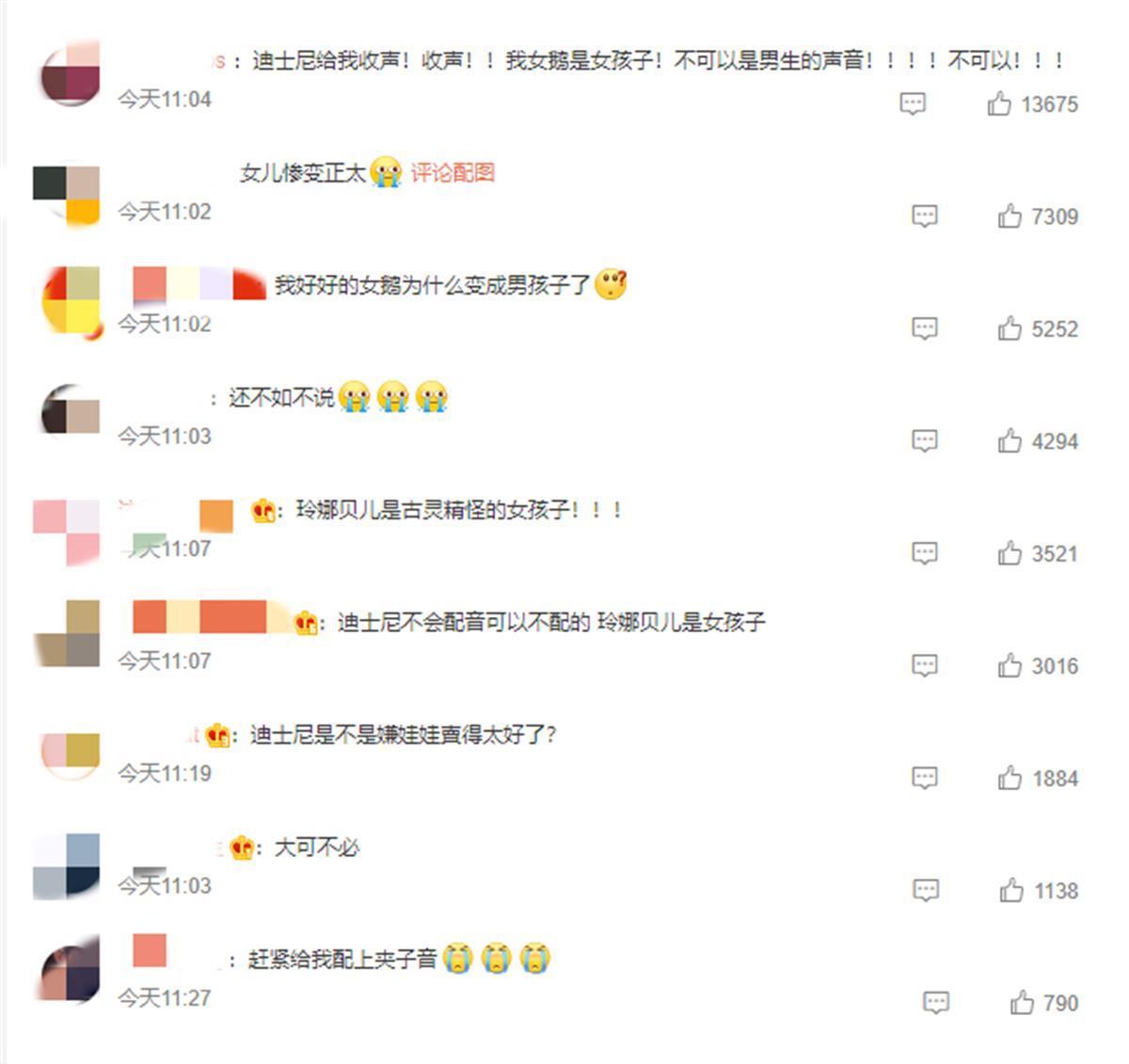Reply to the 大可不必 comment

926,891
